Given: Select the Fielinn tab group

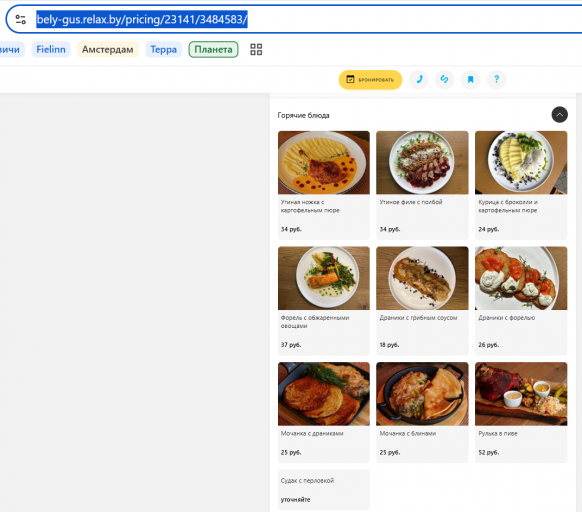Looking at the screenshot, I should tap(51, 49).
